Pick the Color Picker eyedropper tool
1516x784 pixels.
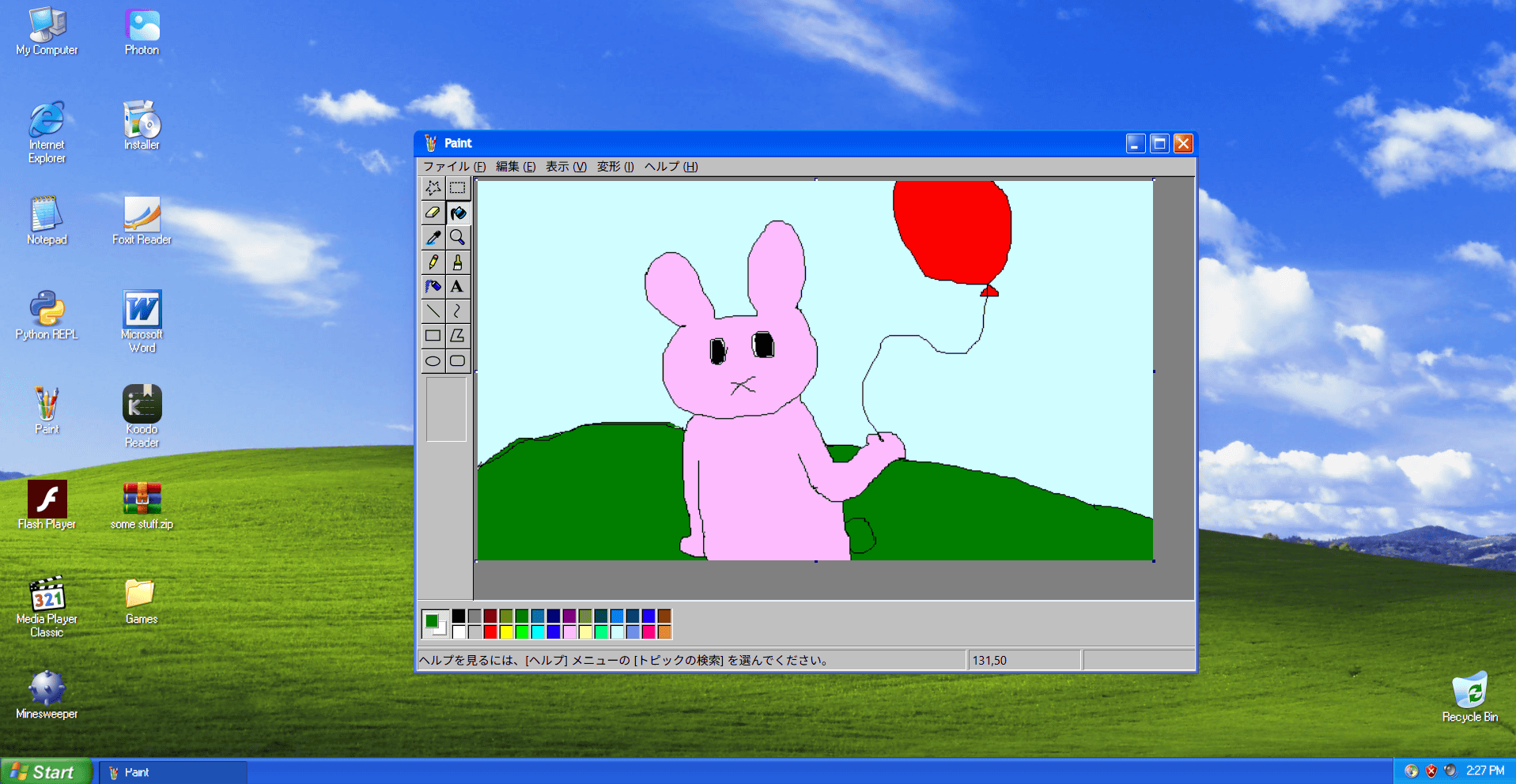pos(433,237)
